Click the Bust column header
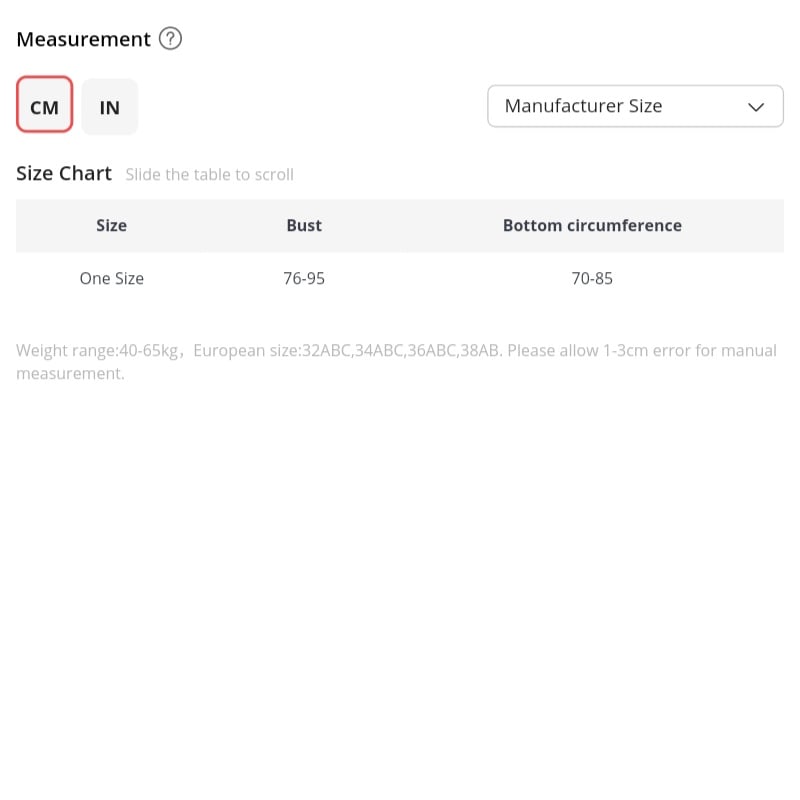800x800 pixels. click(x=304, y=225)
